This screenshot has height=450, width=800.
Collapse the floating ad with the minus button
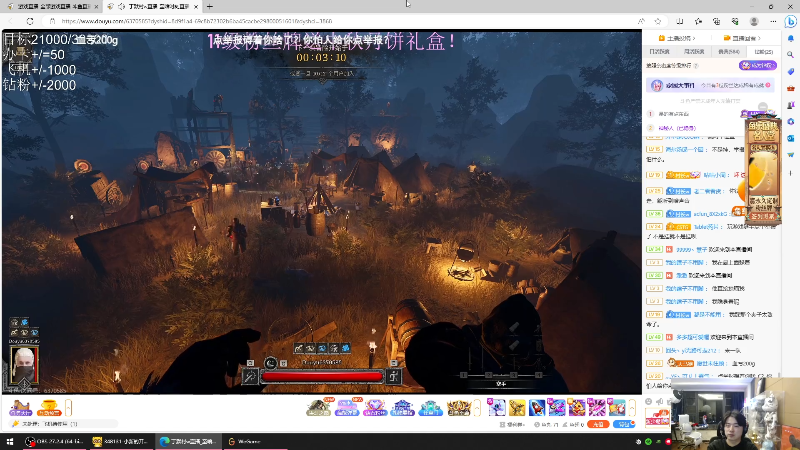pos(763,107)
